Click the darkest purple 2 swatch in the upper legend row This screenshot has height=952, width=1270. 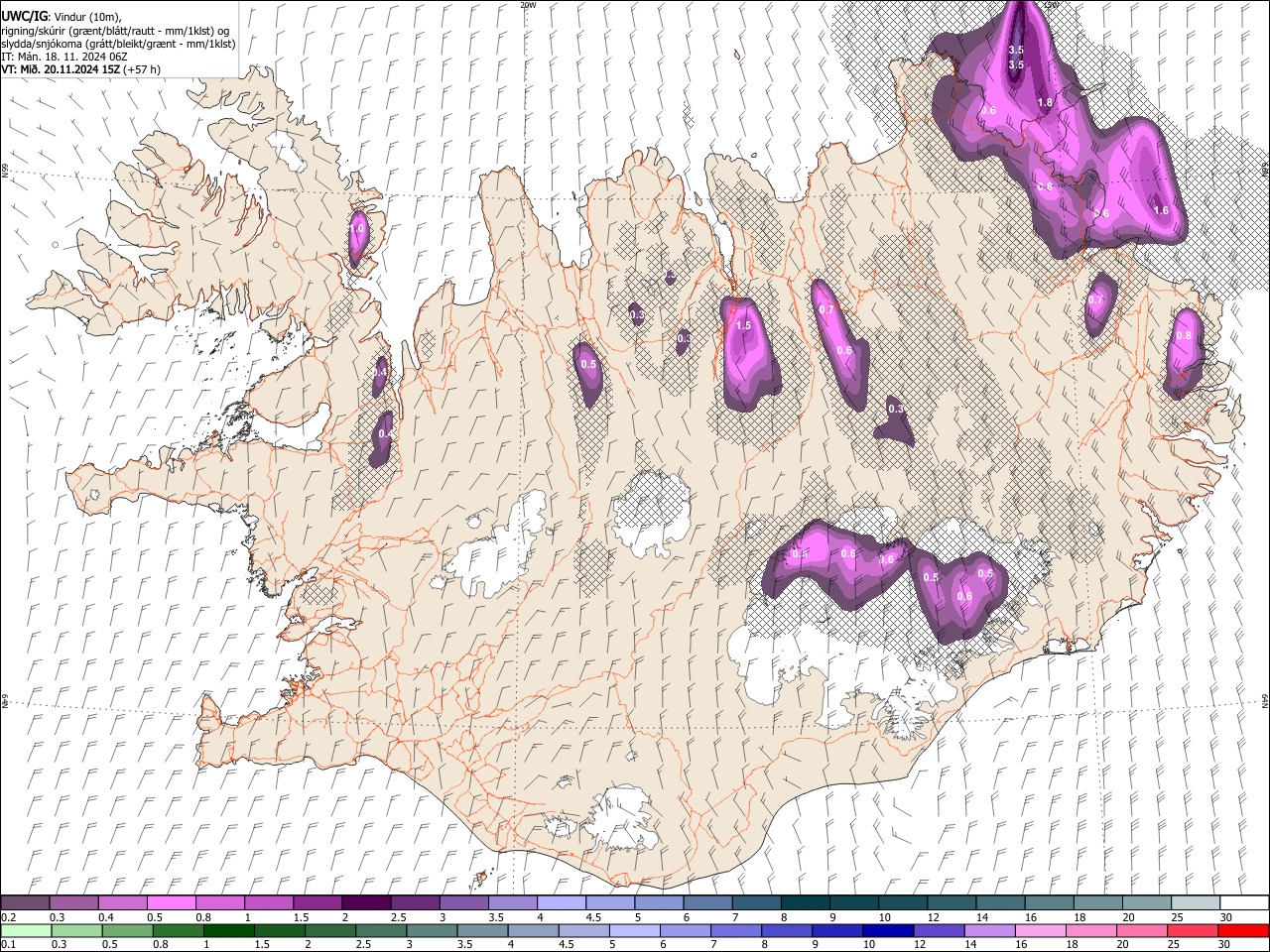point(365,903)
